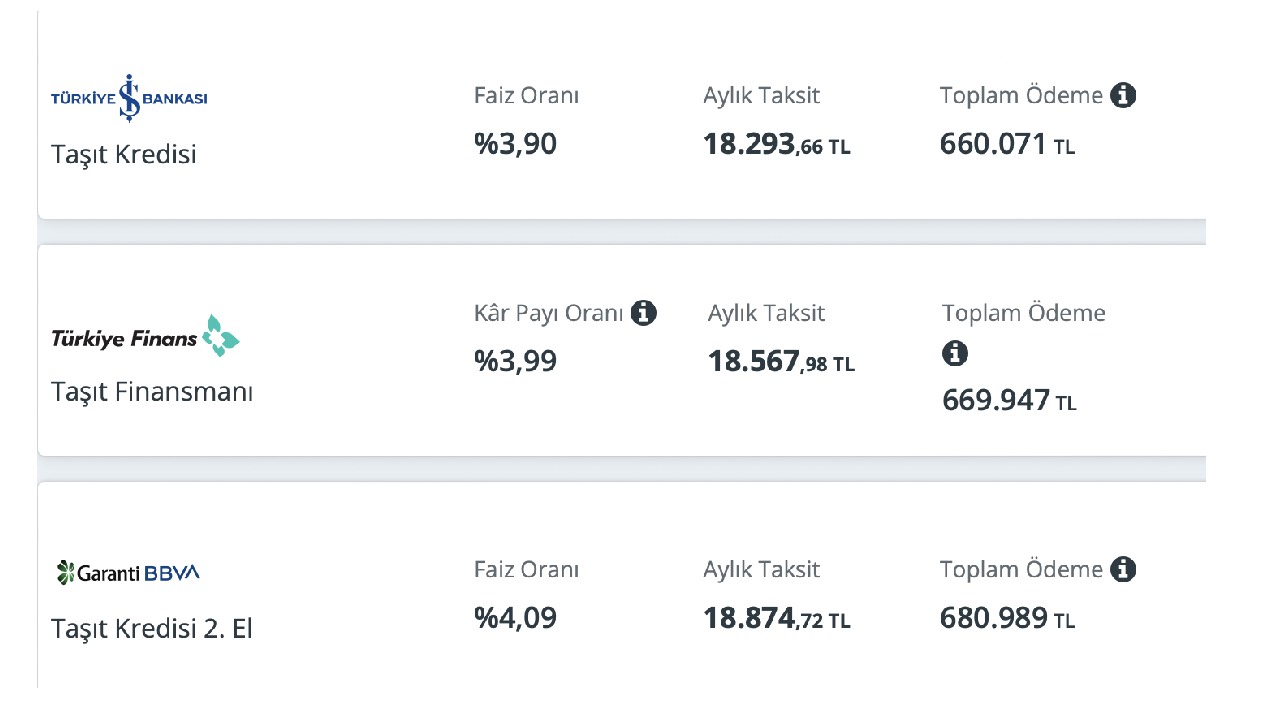1280x720 pixels.
Task: Click the 18.874,72 TL monthly installment
Action: point(777,619)
